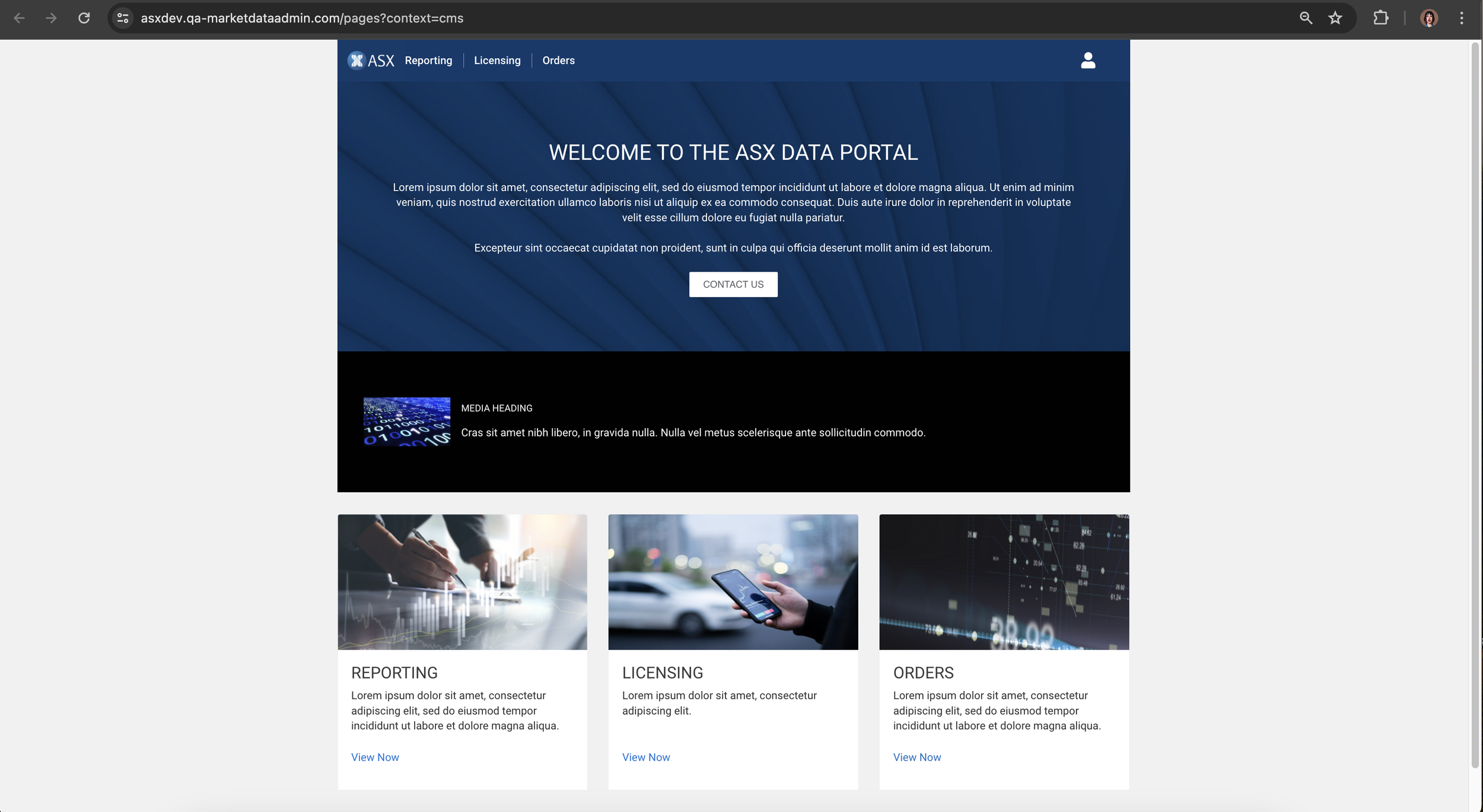
Task: Open the browser three-dot menu
Action: pyautogui.click(x=1461, y=18)
